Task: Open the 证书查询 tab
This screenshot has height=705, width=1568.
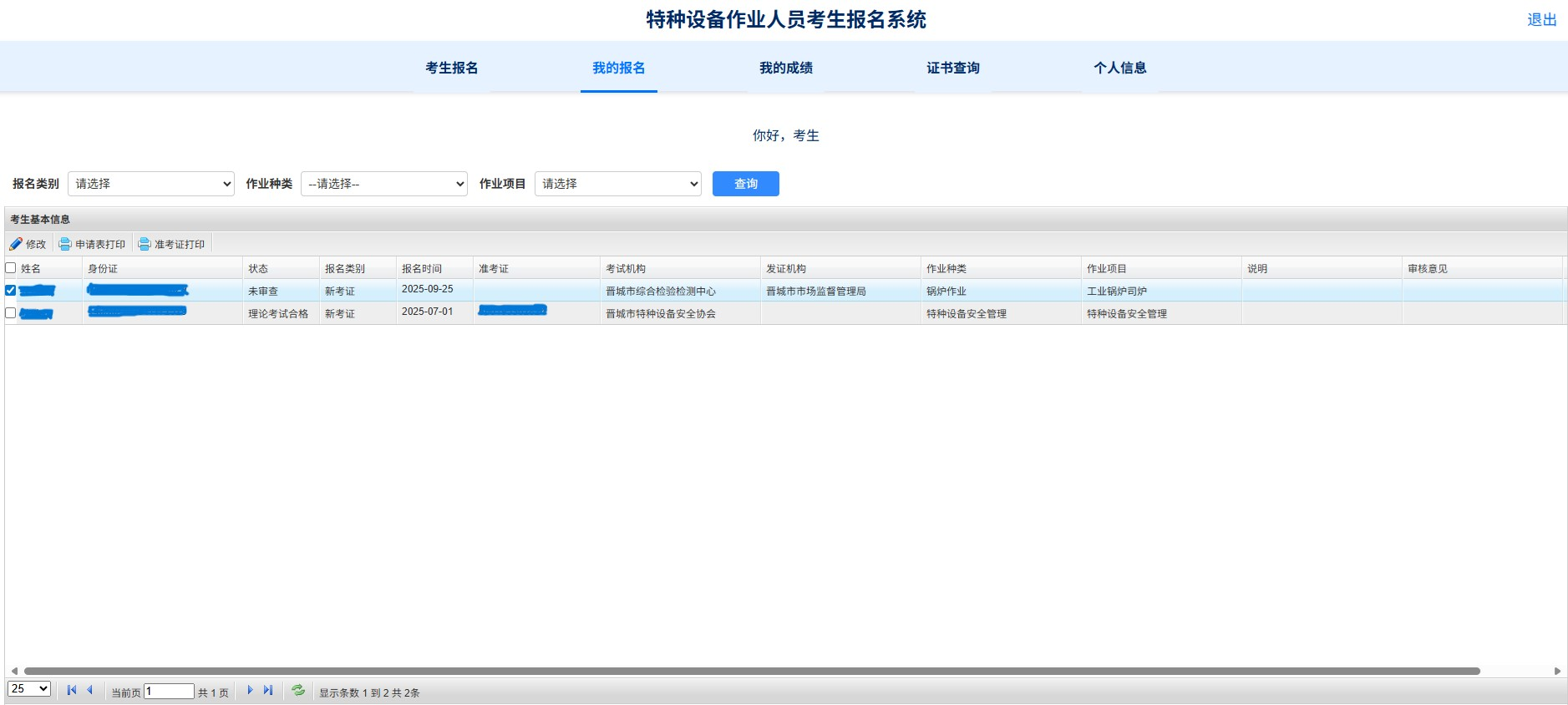Action: (x=952, y=68)
